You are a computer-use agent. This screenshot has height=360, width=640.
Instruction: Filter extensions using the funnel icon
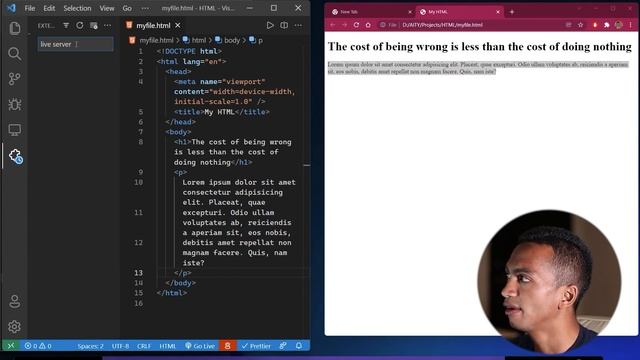66,25
